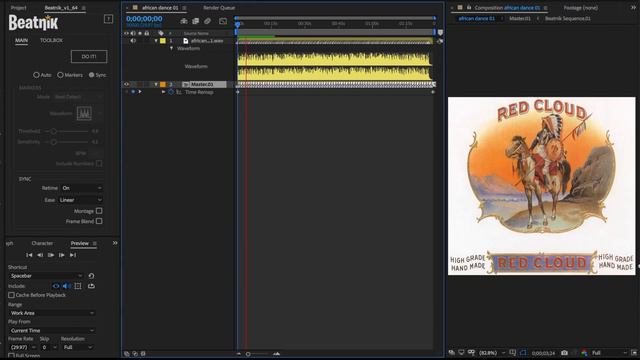Mute audio of african dance layer
This screenshot has width=640, height=360.
[x=133, y=41]
